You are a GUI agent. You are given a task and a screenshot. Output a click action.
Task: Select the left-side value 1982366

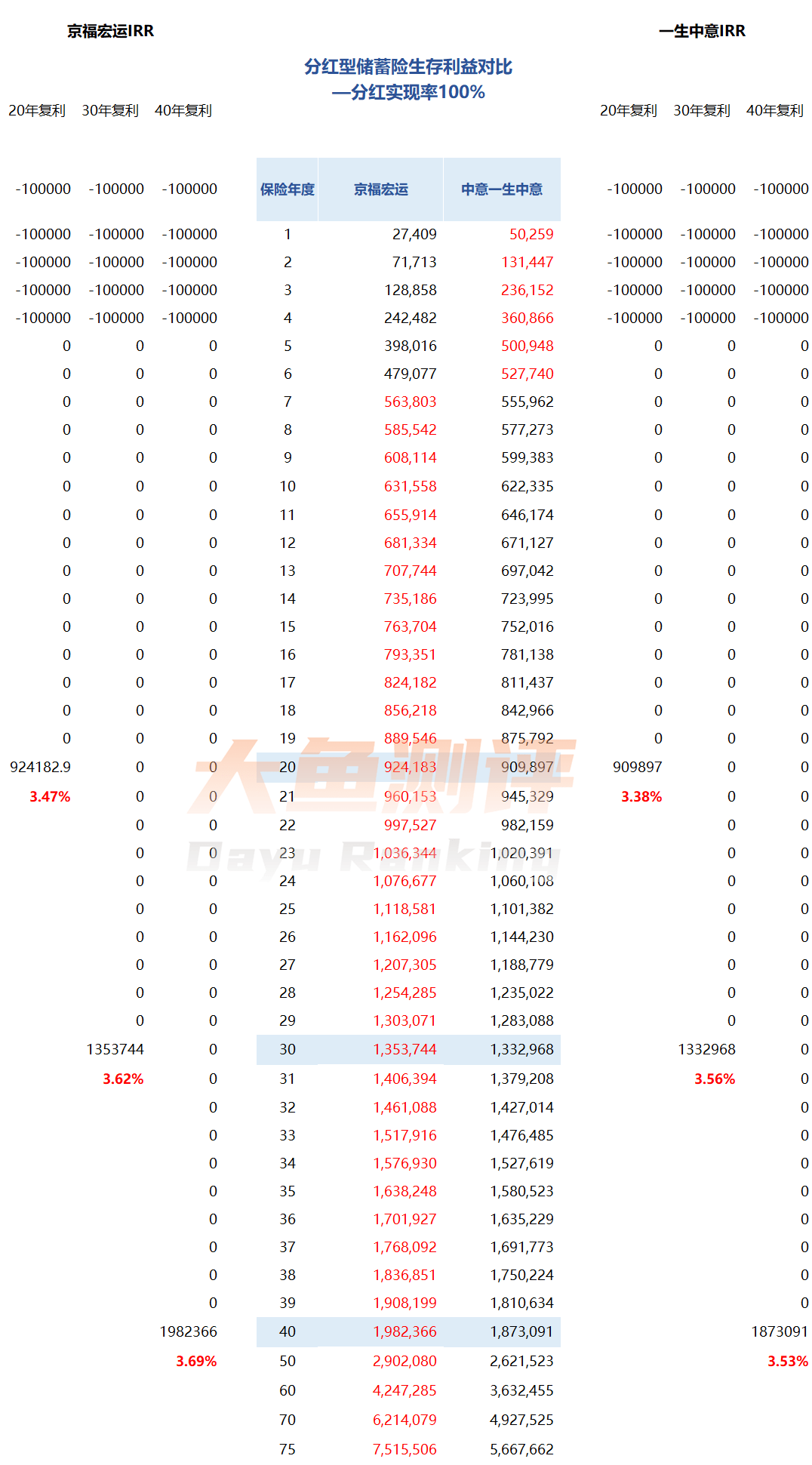pos(189,1331)
